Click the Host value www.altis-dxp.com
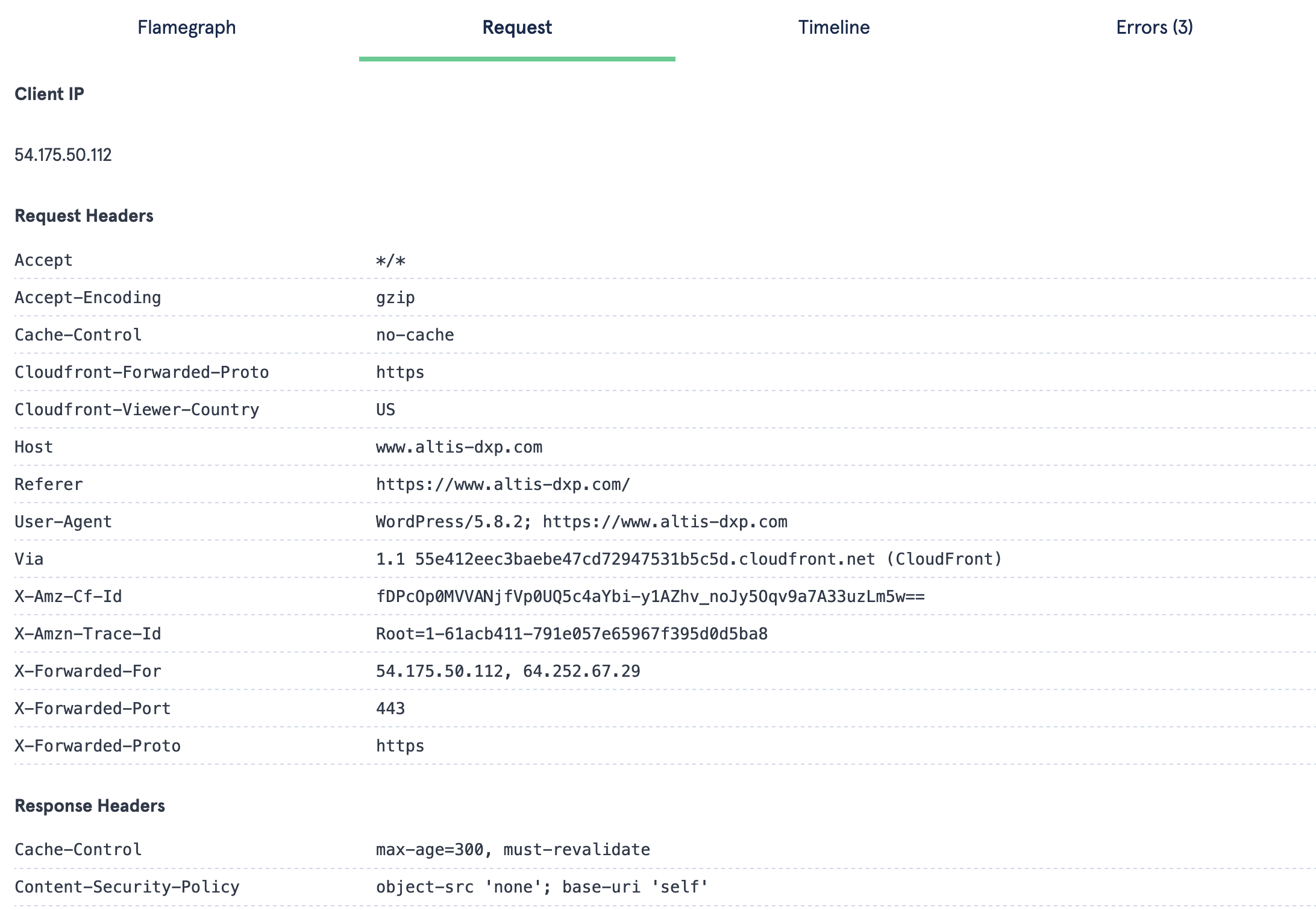The height and width of the screenshot is (910, 1316). [x=459, y=447]
